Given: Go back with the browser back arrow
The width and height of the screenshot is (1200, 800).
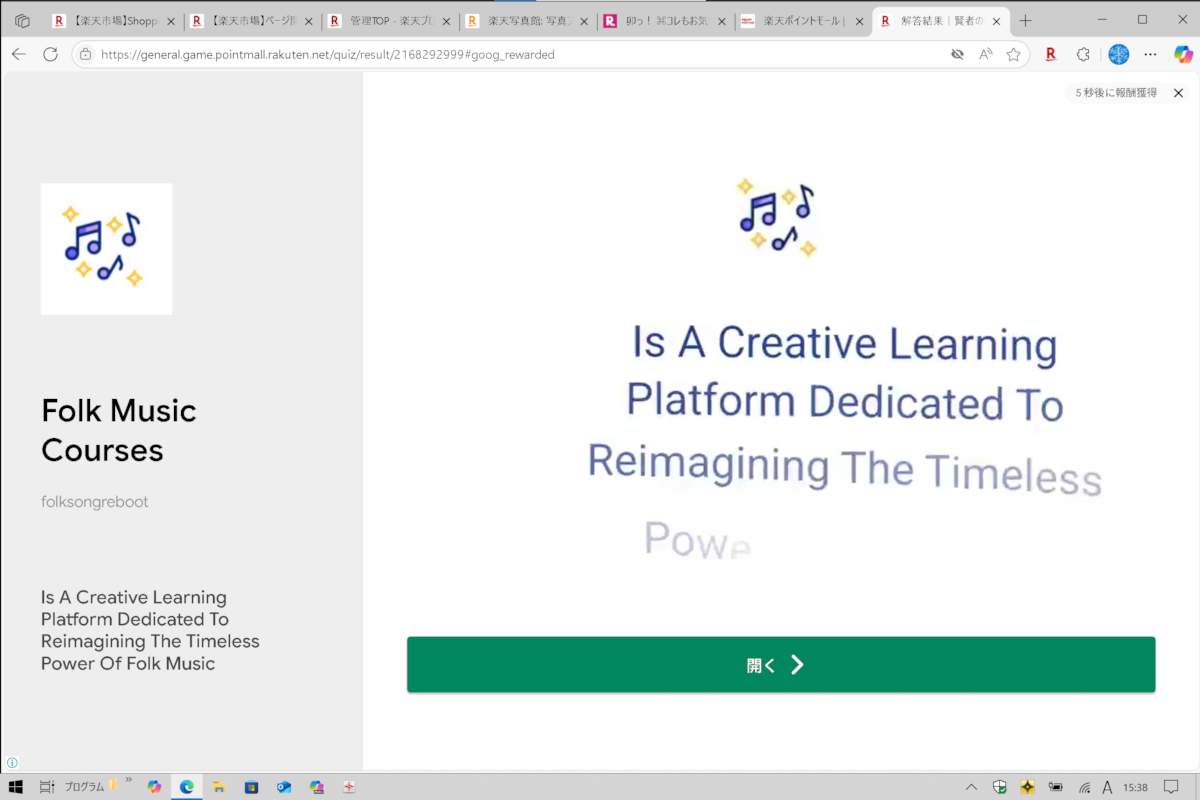Looking at the screenshot, I should (x=19, y=55).
